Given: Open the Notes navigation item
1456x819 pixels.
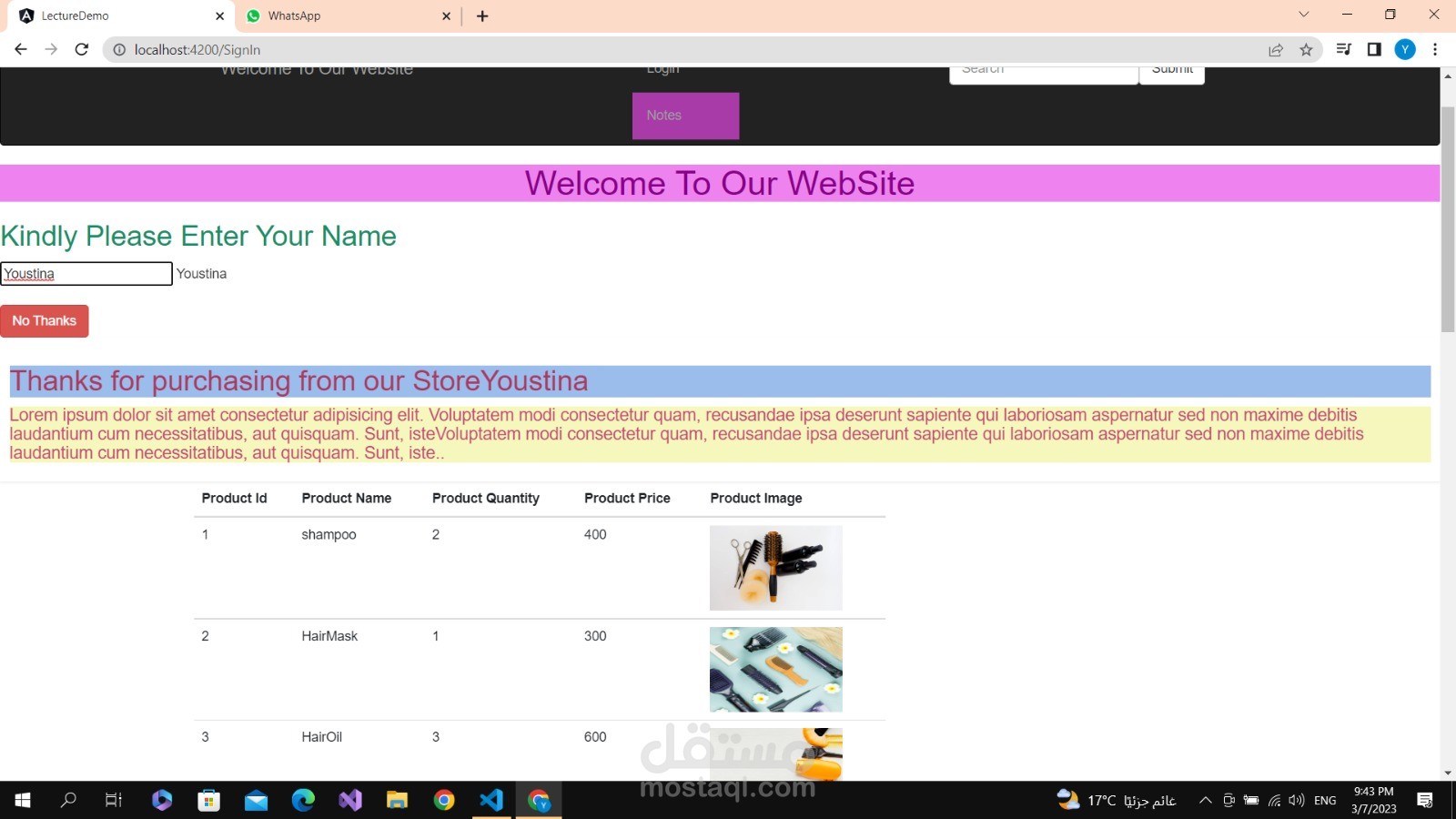Looking at the screenshot, I should tap(684, 116).
